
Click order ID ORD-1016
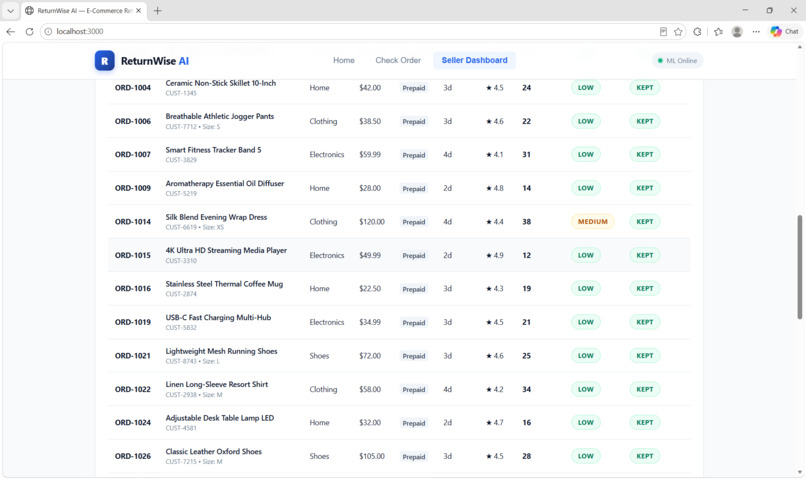point(133,289)
